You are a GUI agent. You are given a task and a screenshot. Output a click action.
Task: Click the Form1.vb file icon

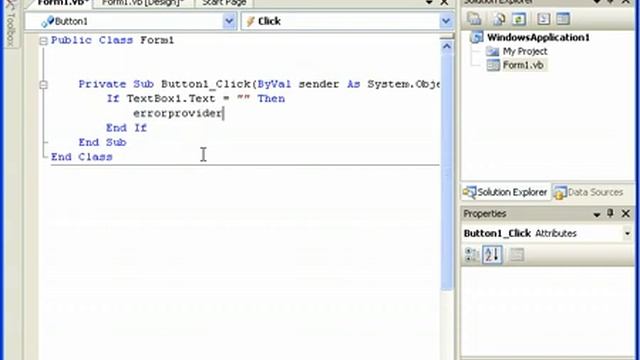click(493, 65)
